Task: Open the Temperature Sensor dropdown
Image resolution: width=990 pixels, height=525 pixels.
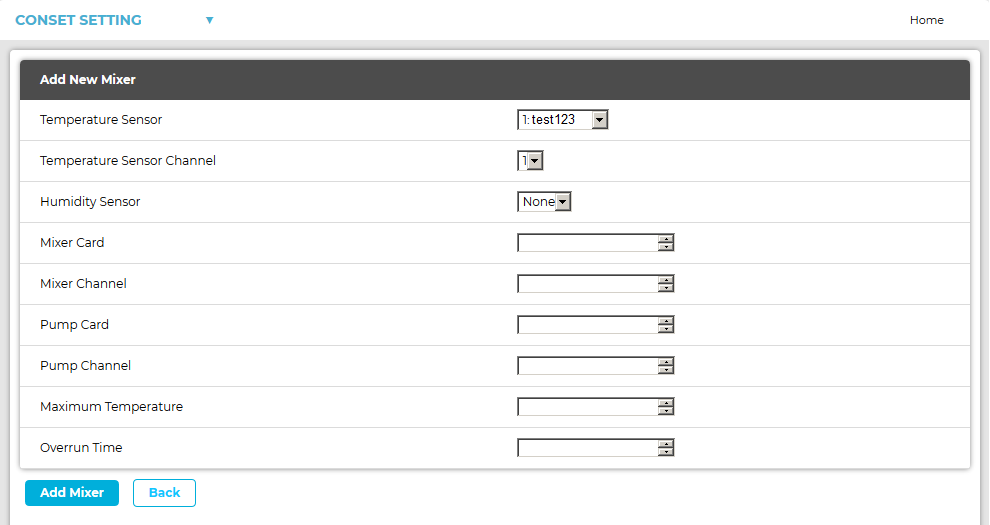Action: (x=562, y=120)
